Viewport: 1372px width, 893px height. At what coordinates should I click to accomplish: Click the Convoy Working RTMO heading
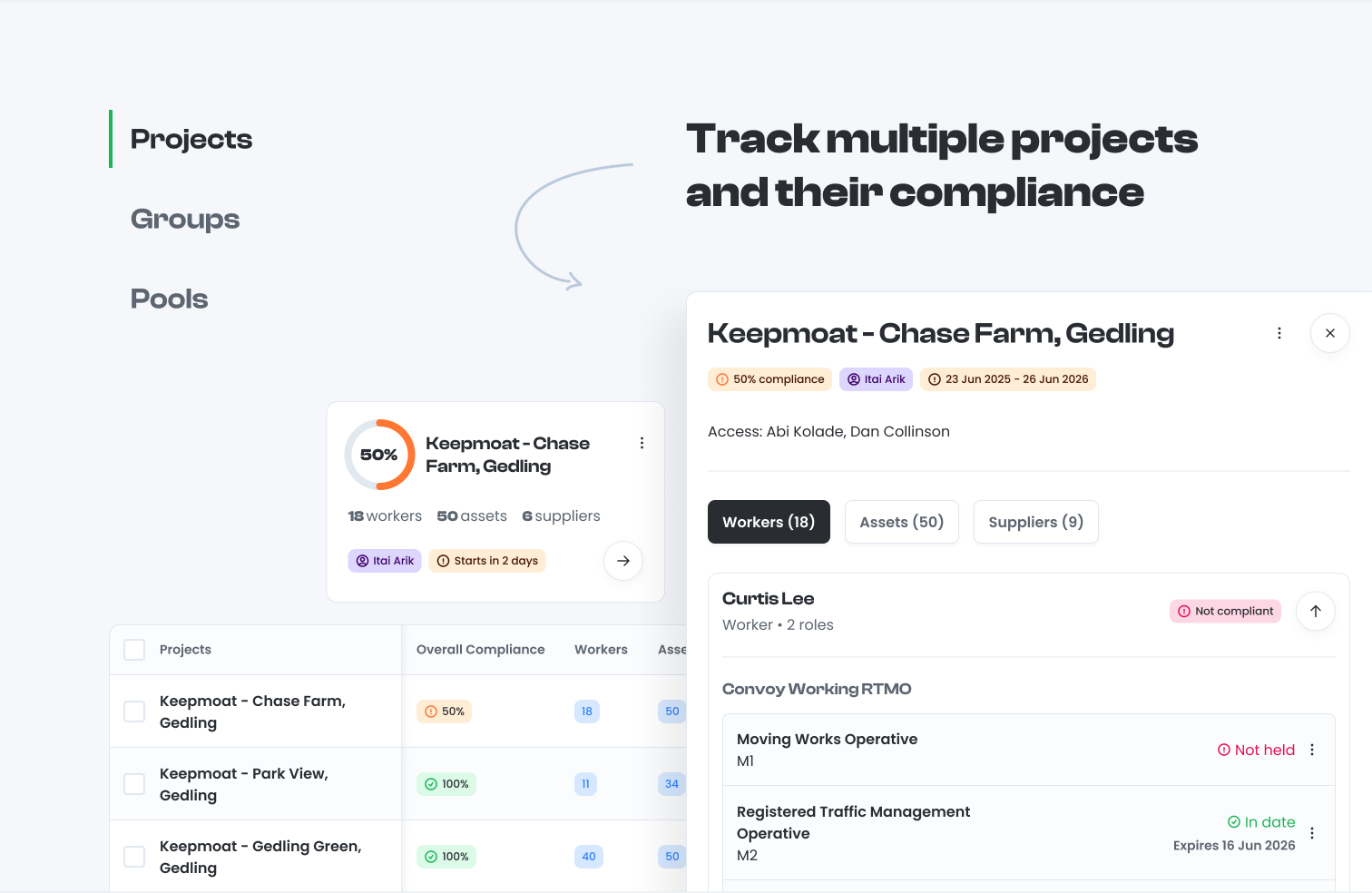coord(817,689)
